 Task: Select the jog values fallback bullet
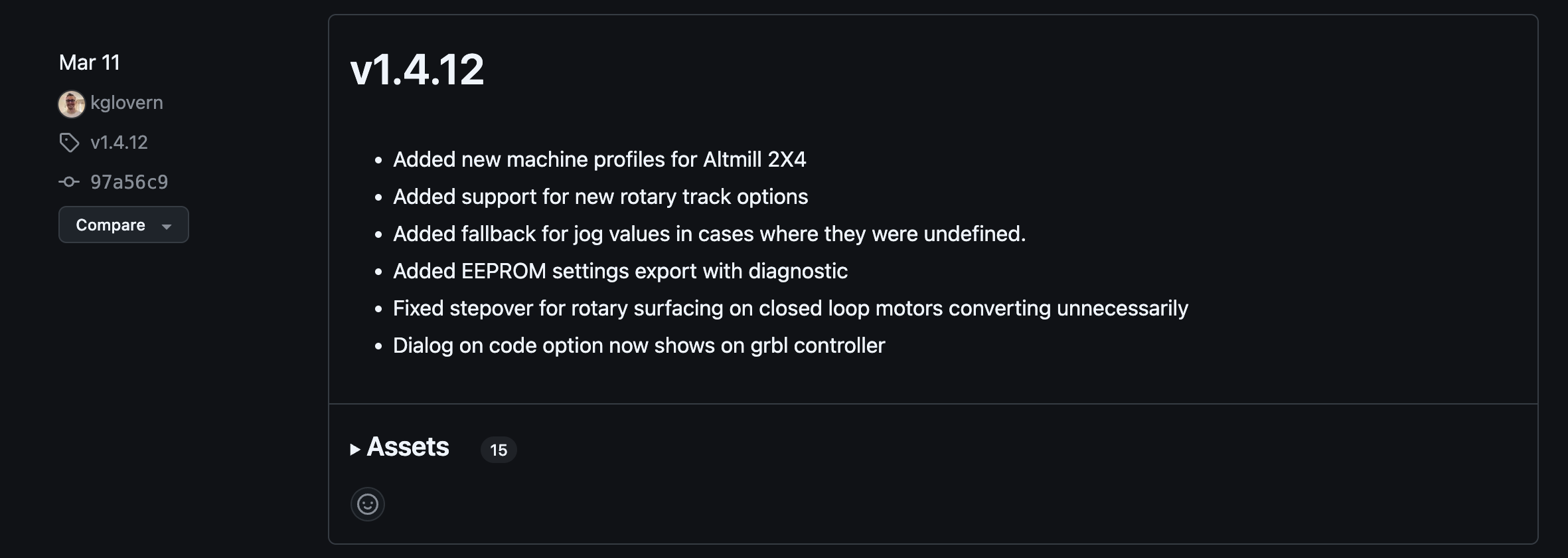710,233
